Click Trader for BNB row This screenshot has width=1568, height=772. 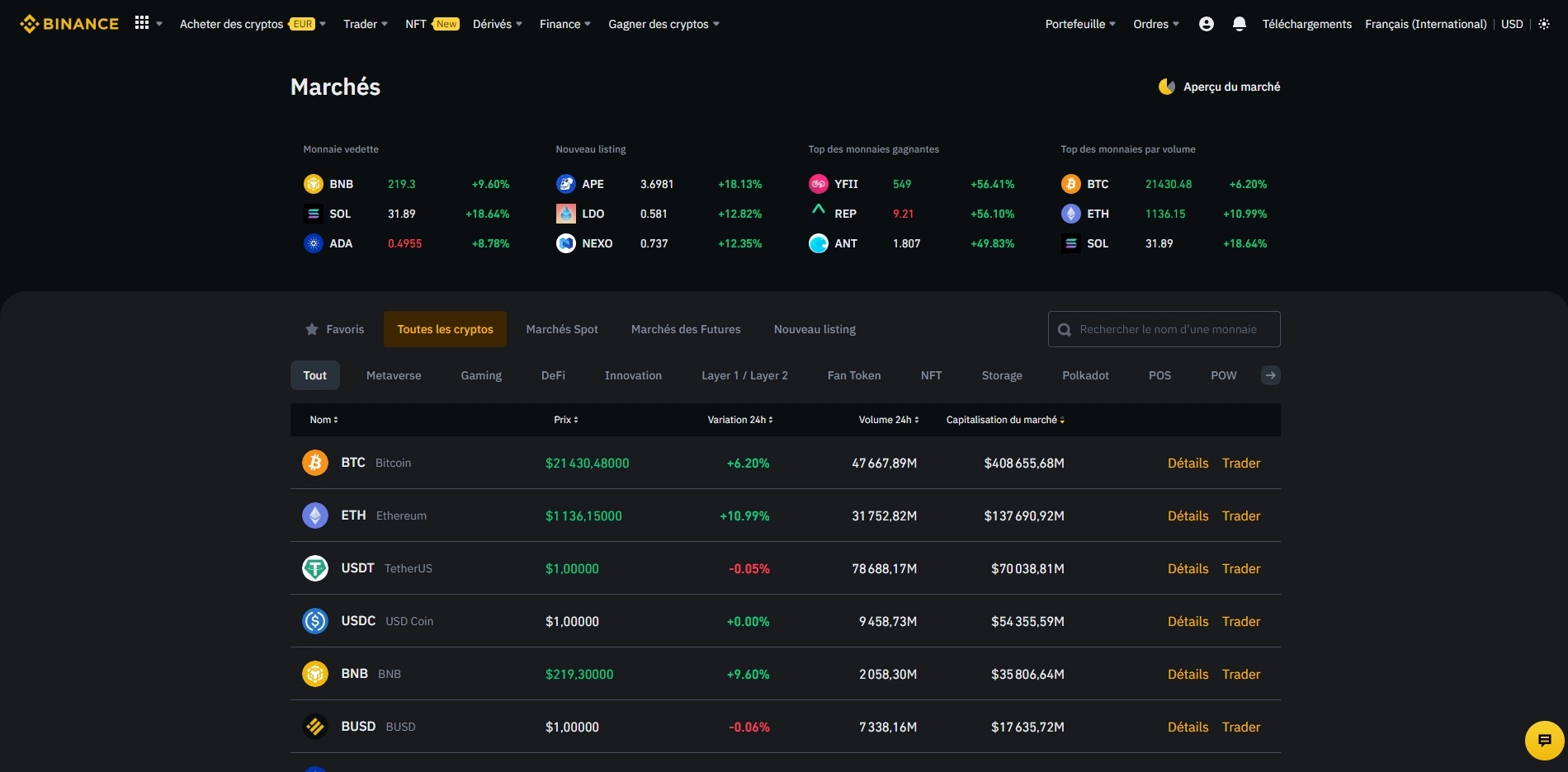click(x=1241, y=674)
